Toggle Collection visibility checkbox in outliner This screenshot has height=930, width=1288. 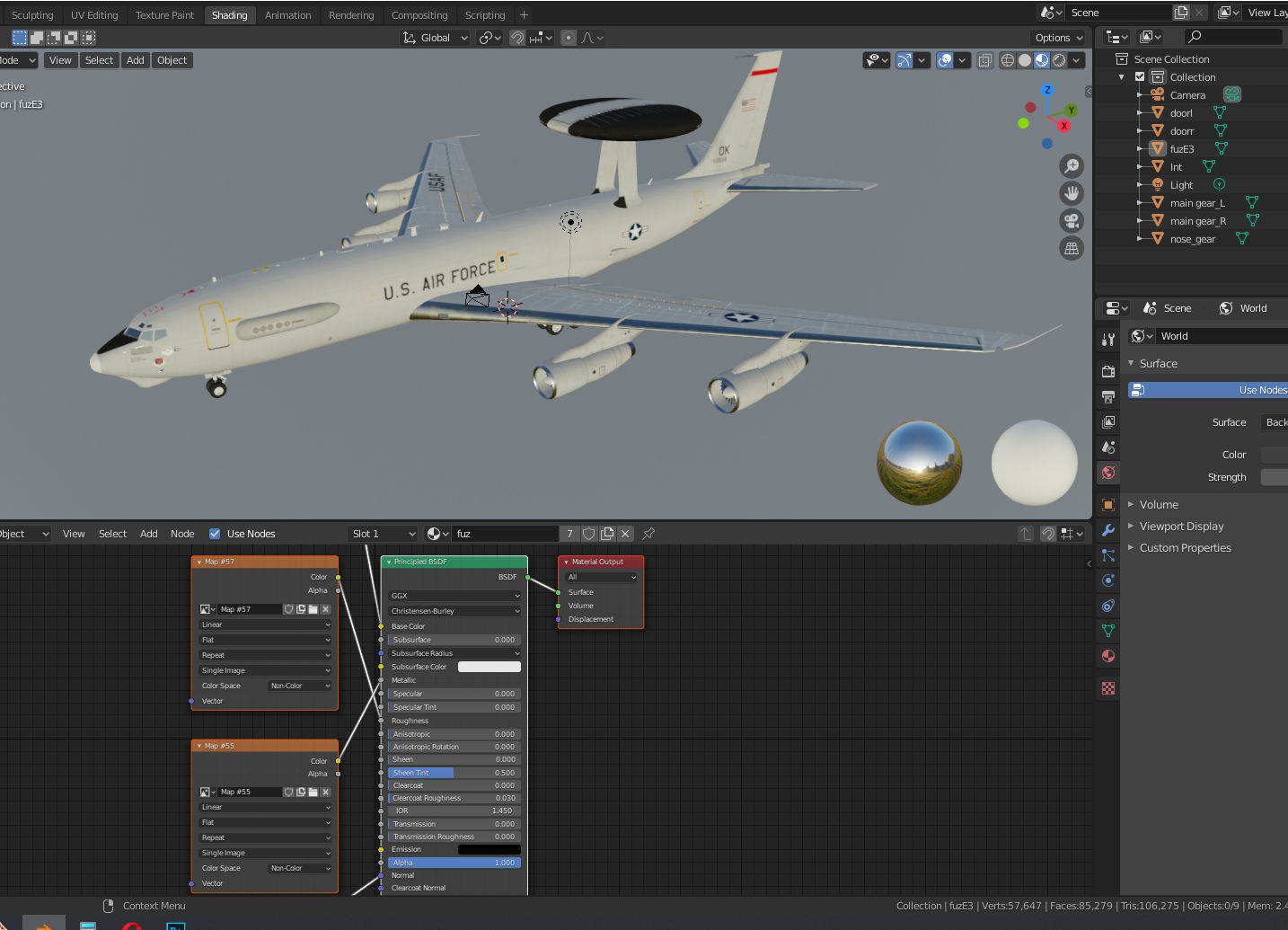pyautogui.click(x=1140, y=77)
